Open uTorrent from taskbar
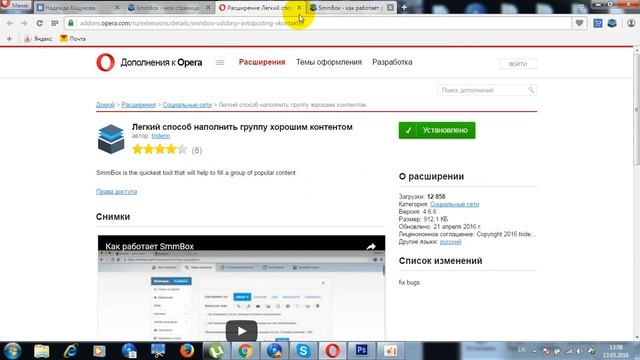The width and height of the screenshot is (640, 360). coord(216,351)
